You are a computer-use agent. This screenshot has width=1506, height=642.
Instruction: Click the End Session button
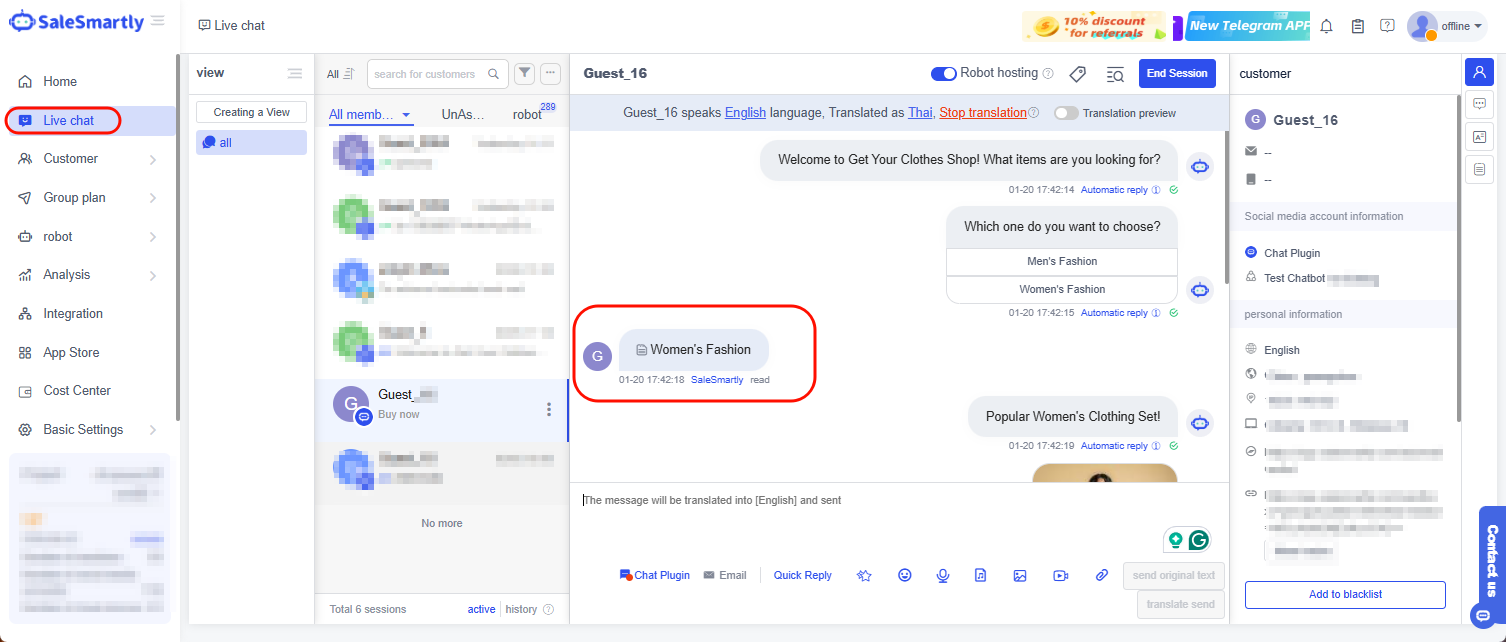[x=1176, y=74]
